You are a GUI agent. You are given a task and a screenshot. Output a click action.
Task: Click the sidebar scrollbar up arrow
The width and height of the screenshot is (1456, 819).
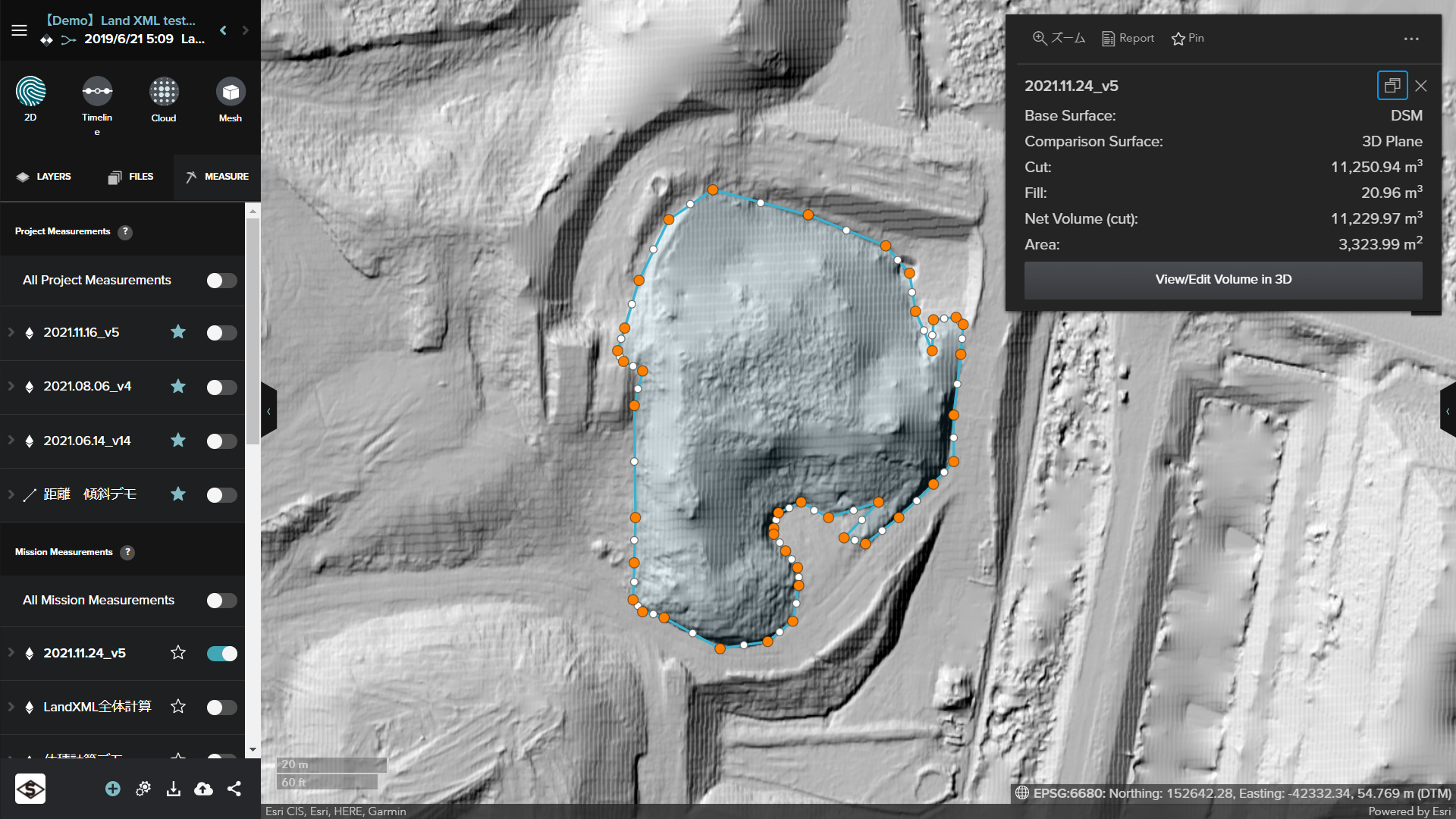253,211
